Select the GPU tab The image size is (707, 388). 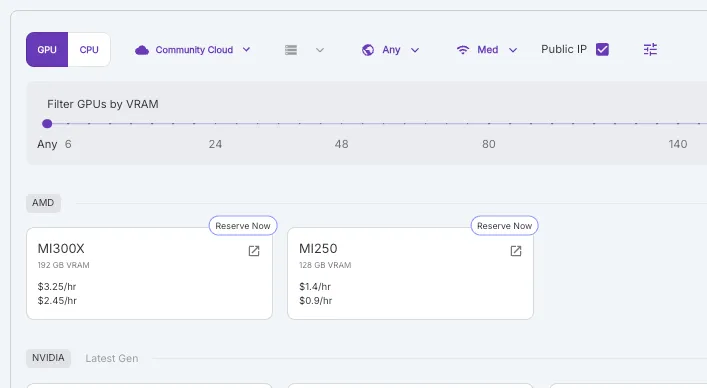(47, 50)
